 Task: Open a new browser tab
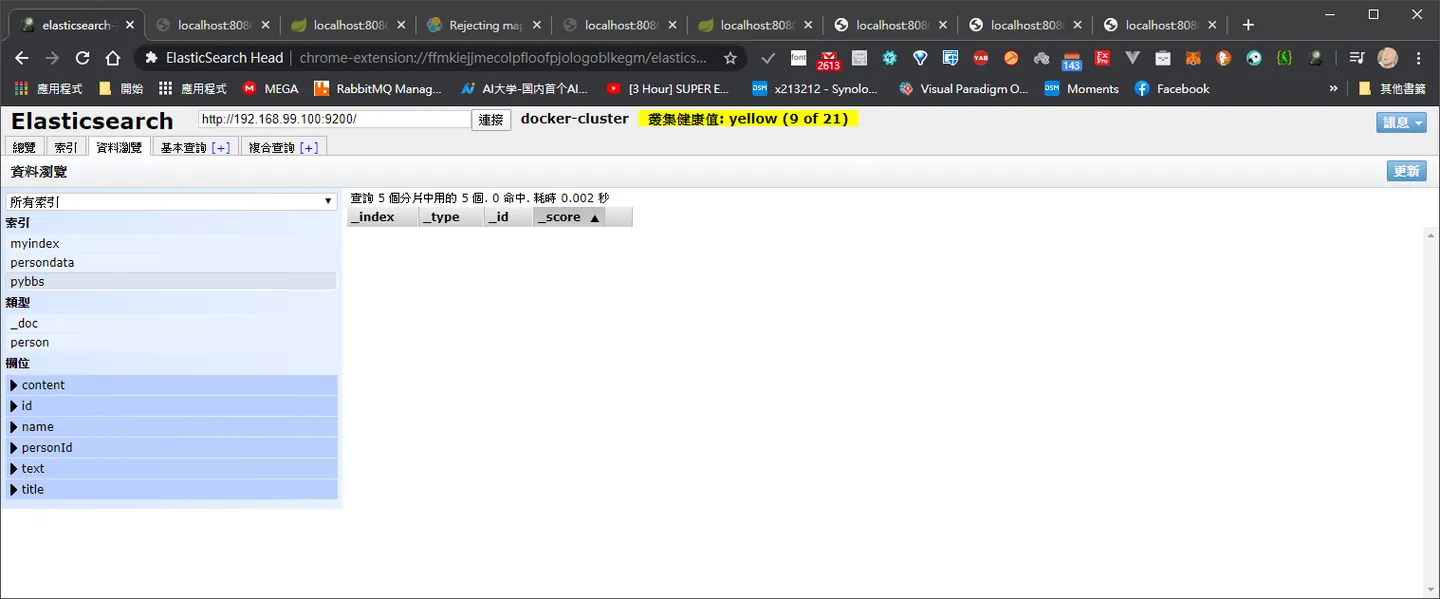pos(1247,25)
